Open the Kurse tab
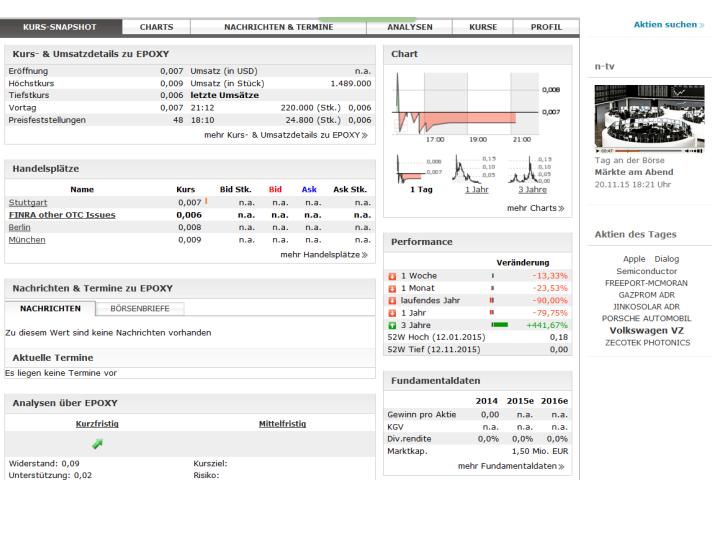 483,27
